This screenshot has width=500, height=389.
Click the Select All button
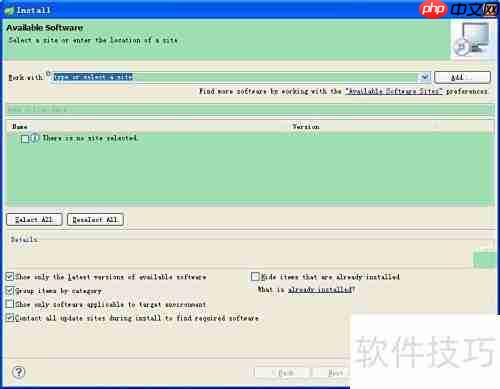34,219
